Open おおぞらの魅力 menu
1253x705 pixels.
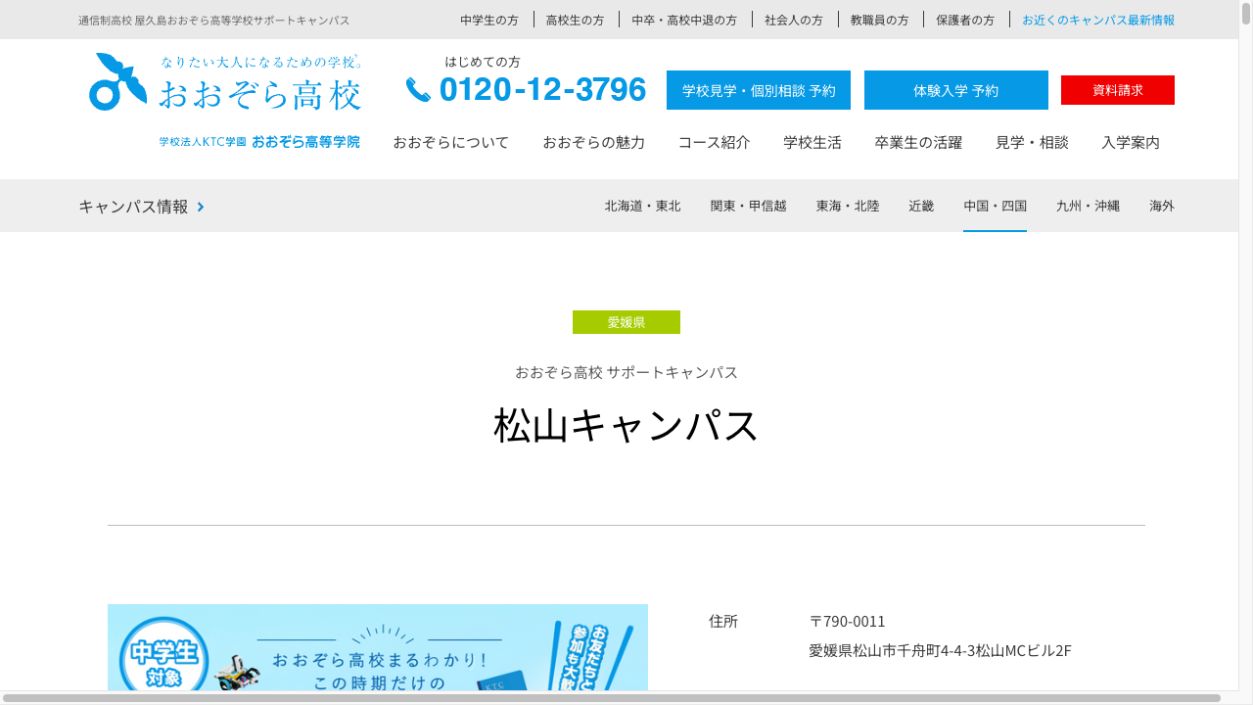(594, 143)
